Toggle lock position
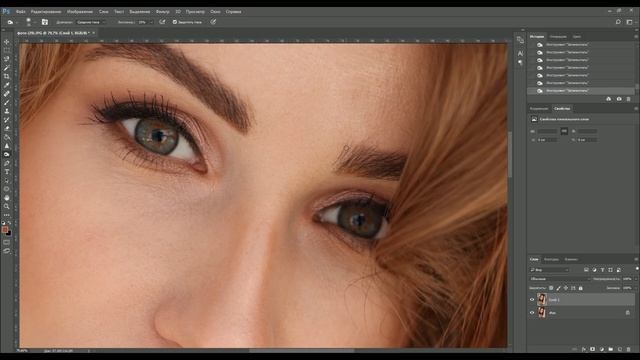640x360 pixels. [566, 288]
